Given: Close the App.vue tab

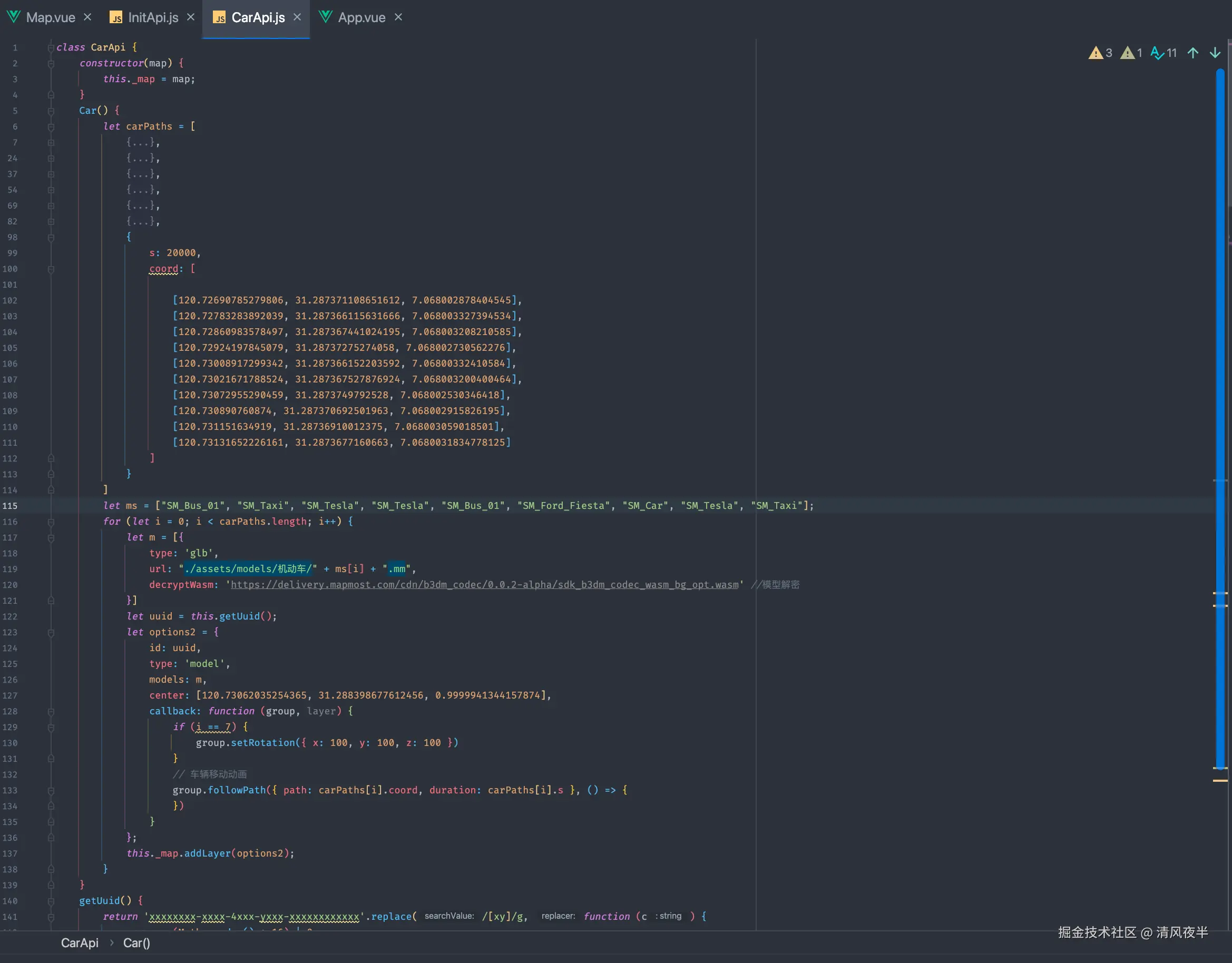Looking at the screenshot, I should [x=398, y=17].
